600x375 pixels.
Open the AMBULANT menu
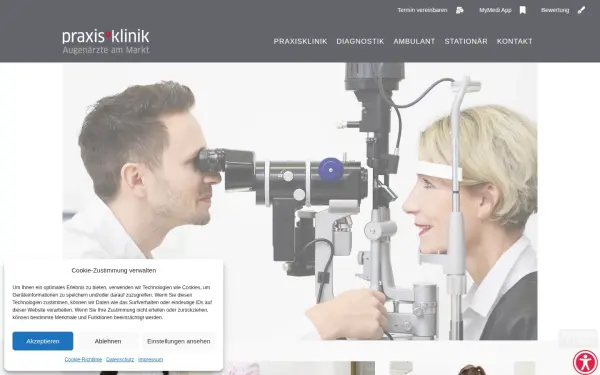point(414,41)
